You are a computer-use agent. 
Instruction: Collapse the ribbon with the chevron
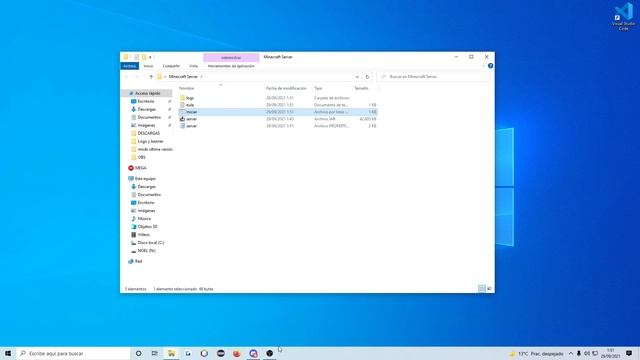pos(484,66)
